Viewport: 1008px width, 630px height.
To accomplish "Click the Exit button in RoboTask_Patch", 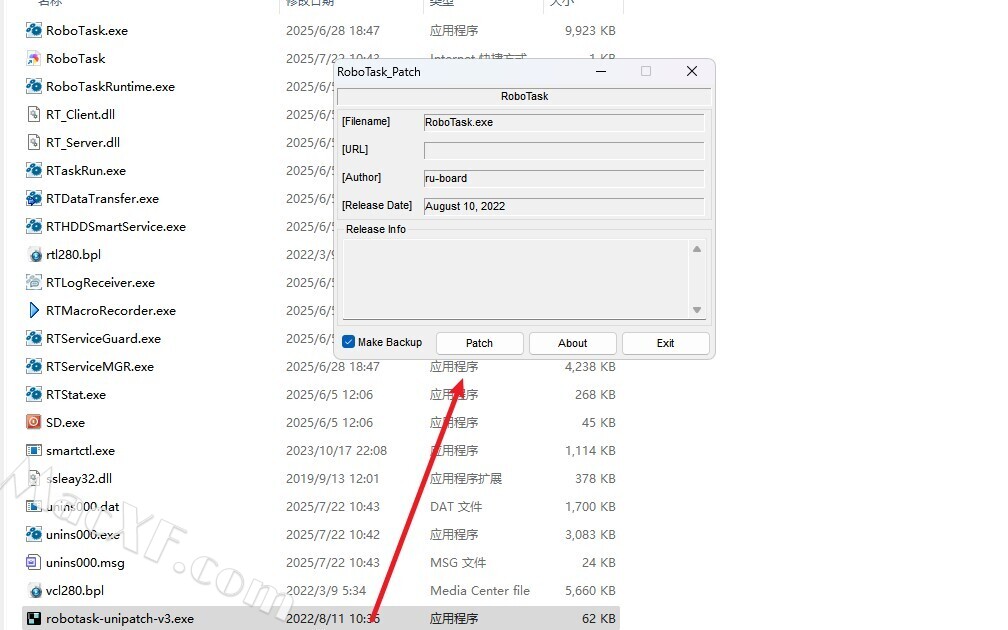I will coord(665,343).
